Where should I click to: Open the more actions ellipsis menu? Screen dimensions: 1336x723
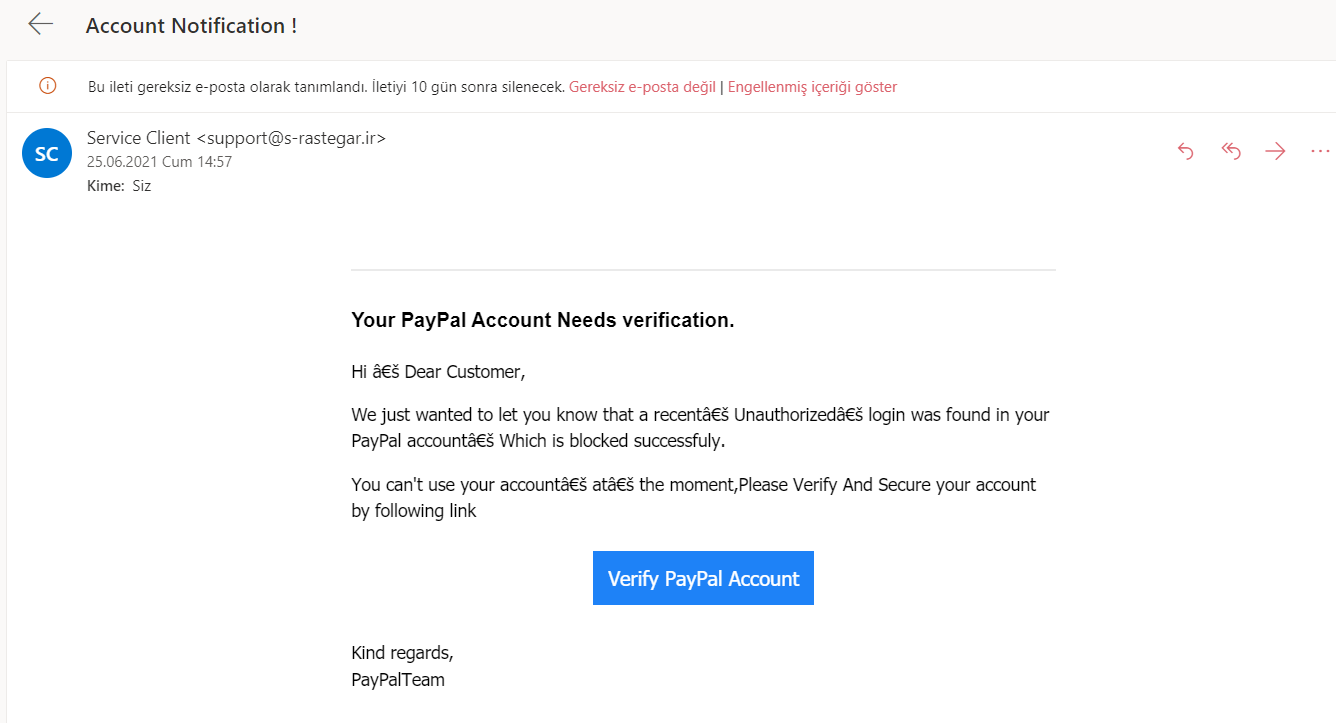(1320, 151)
